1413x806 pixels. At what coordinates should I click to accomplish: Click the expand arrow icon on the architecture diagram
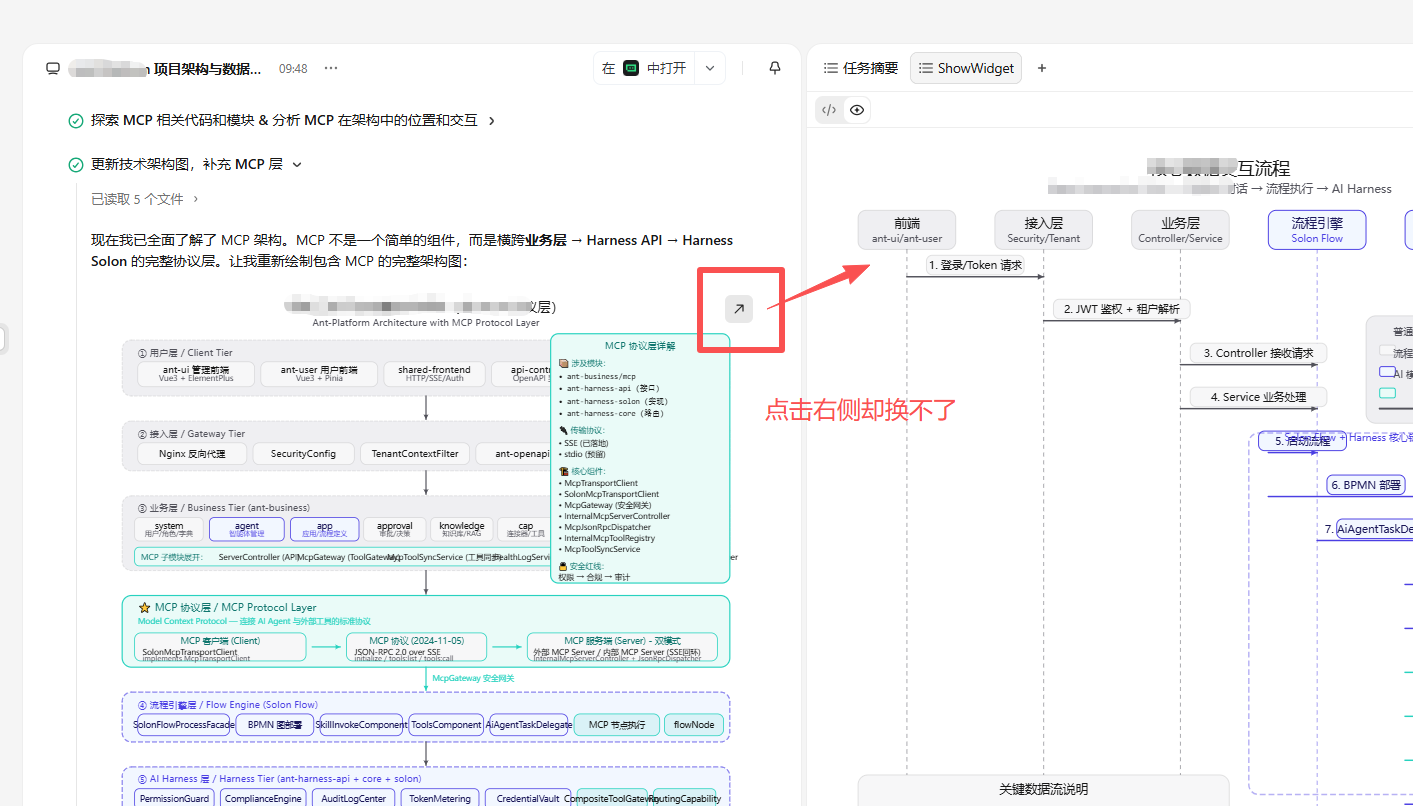[x=739, y=309]
